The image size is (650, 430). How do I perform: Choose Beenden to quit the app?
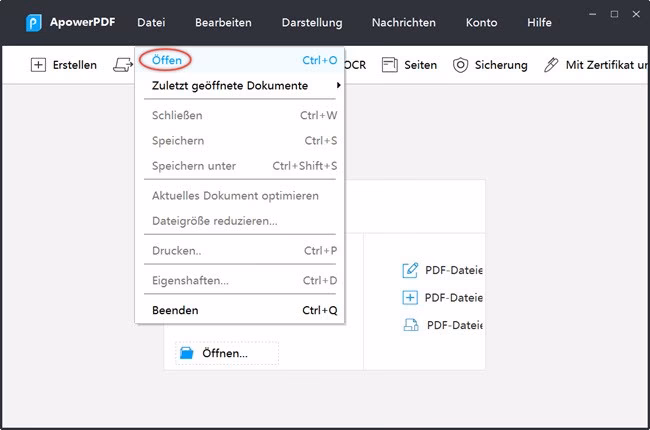pyautogui.click(x=240, y=310)
